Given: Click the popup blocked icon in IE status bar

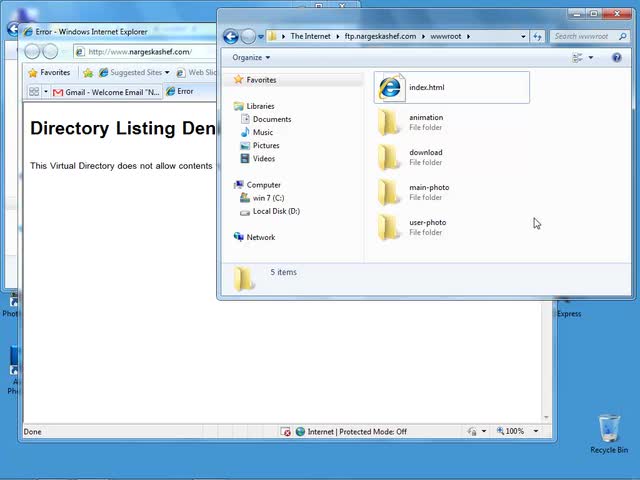Looking at the screenshot, I should point(286,431).
